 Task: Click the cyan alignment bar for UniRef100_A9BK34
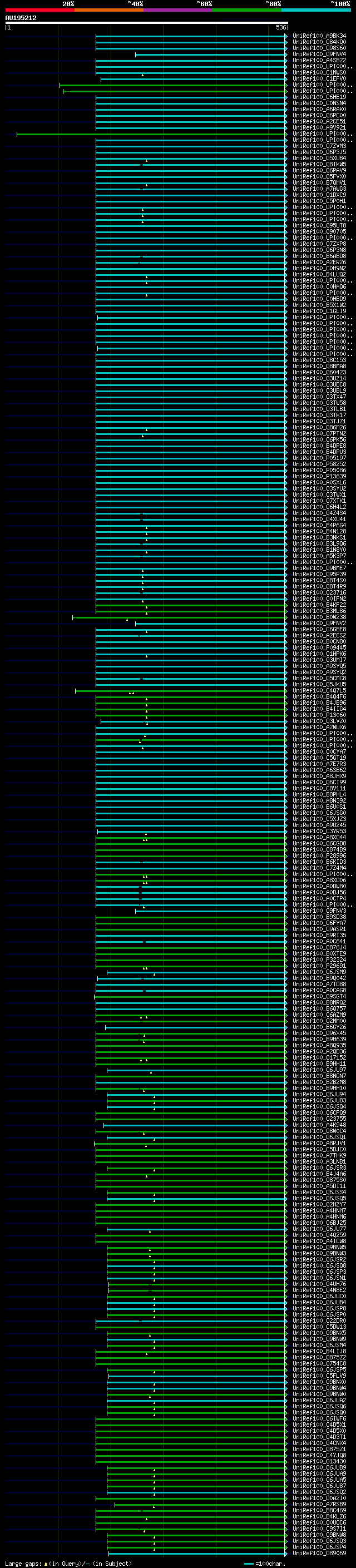click(x=191, y=36)
